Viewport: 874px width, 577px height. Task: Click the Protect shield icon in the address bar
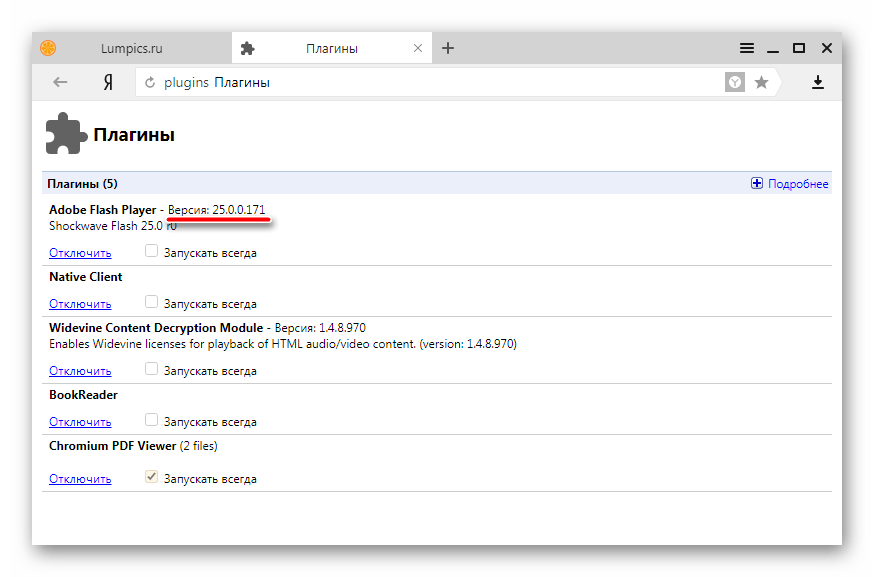click(735, 83)
